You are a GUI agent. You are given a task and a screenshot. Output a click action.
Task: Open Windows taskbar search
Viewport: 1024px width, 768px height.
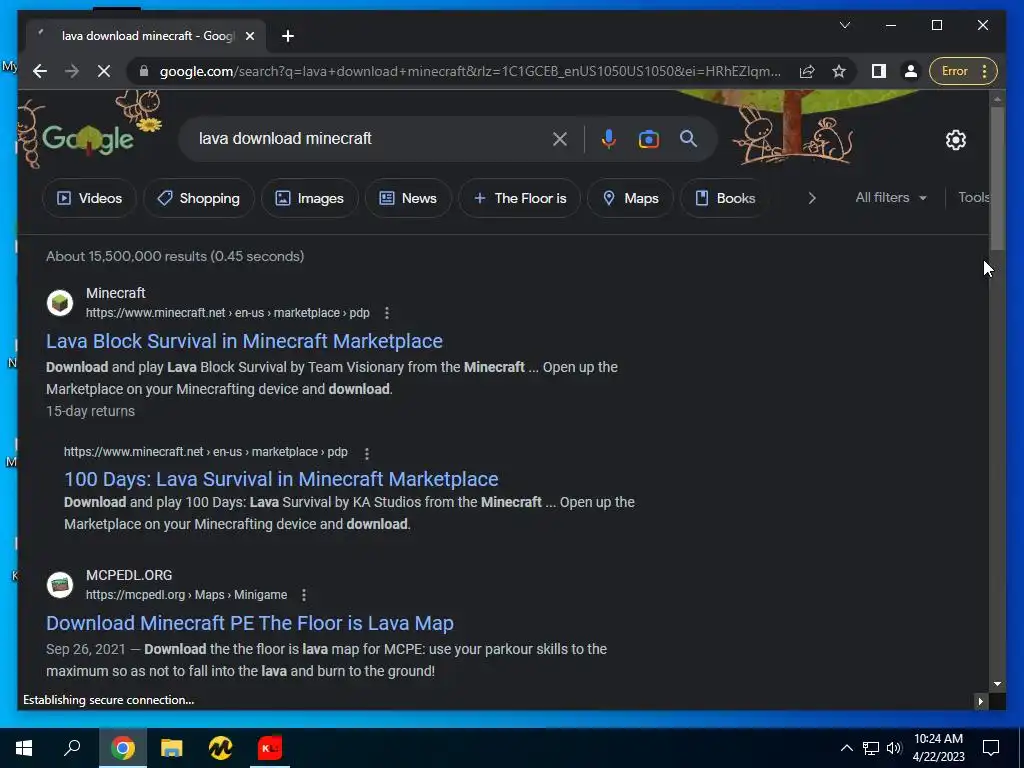[x=72, y=748]
